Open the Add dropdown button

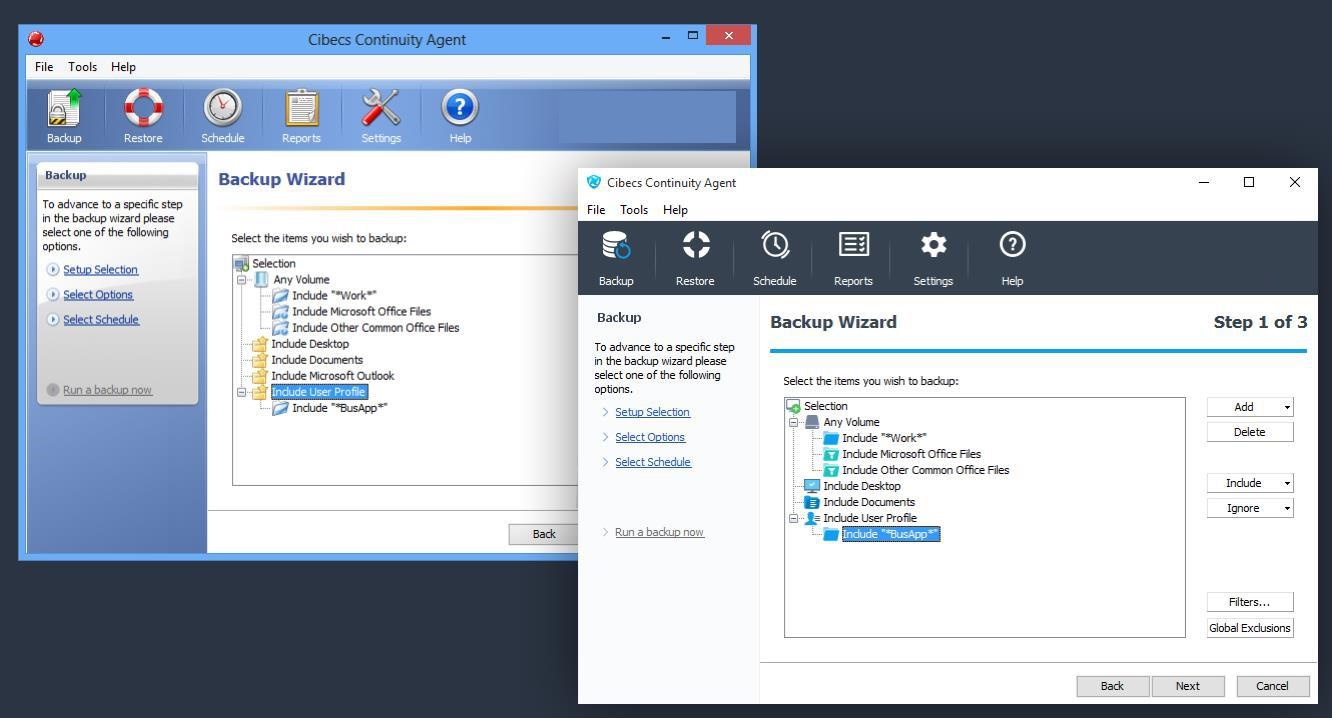[x=1250, y=407]
